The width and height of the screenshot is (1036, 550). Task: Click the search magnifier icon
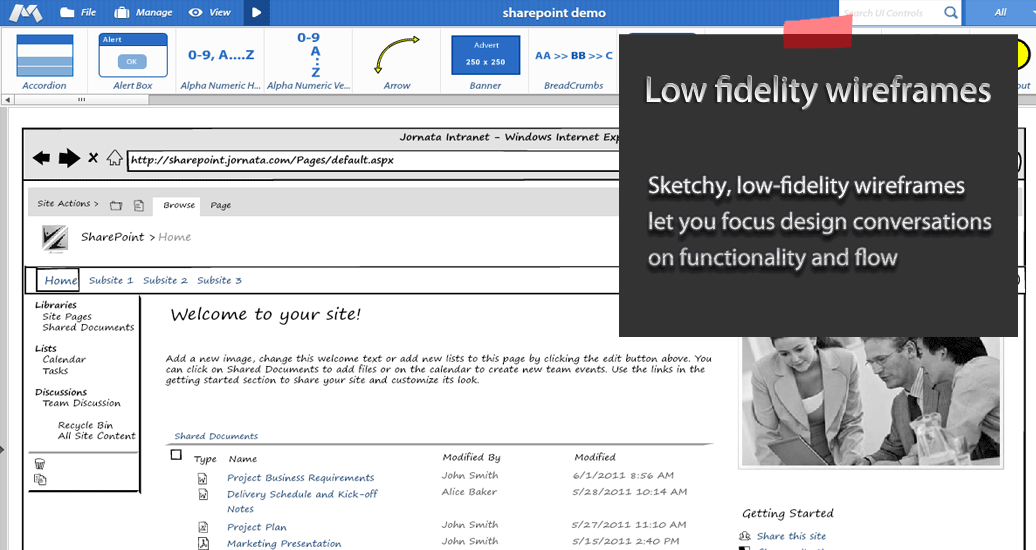(950, 13)
